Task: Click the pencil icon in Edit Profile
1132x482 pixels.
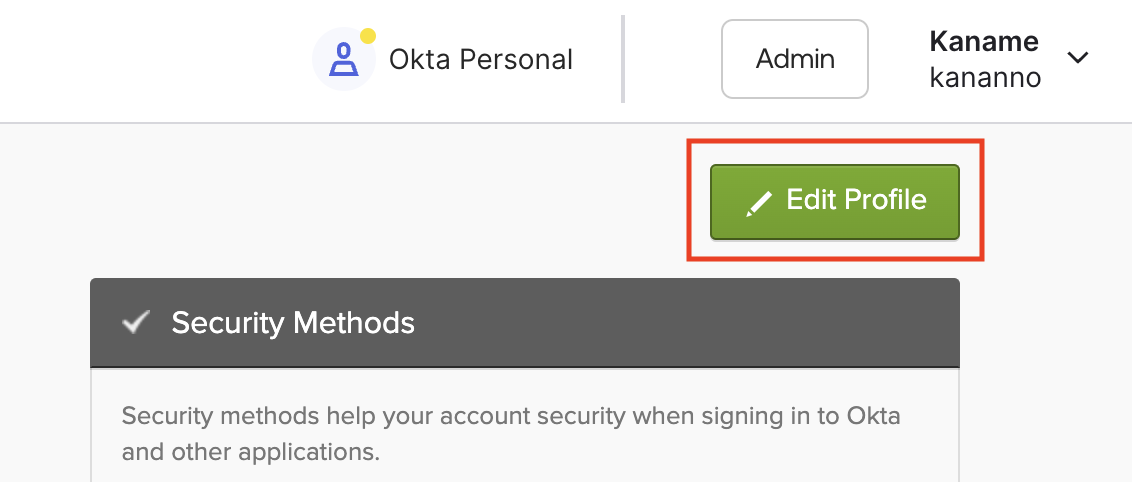Action: [x=760, y=203]
